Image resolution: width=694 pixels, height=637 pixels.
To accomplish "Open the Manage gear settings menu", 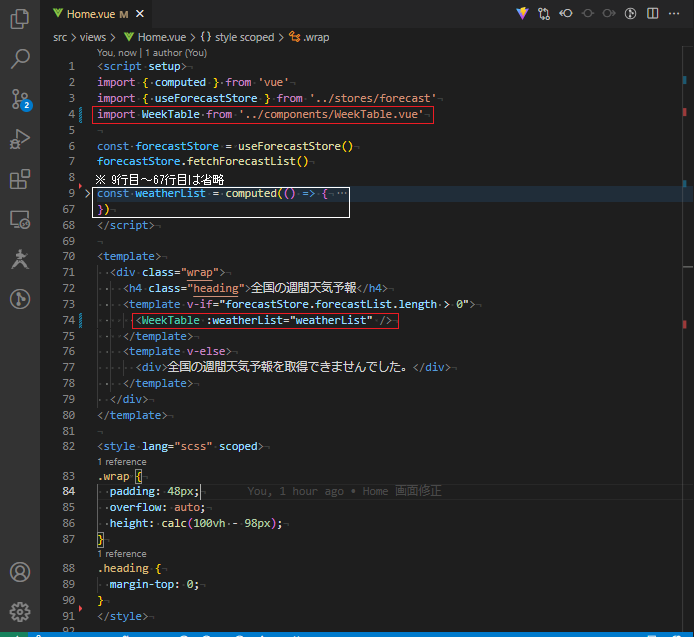I will click(x=20, y=611).
